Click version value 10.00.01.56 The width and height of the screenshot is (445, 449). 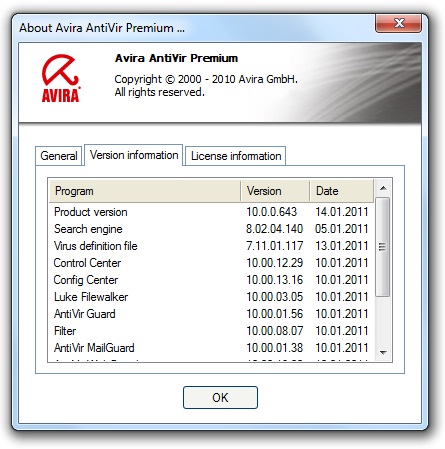274,314
